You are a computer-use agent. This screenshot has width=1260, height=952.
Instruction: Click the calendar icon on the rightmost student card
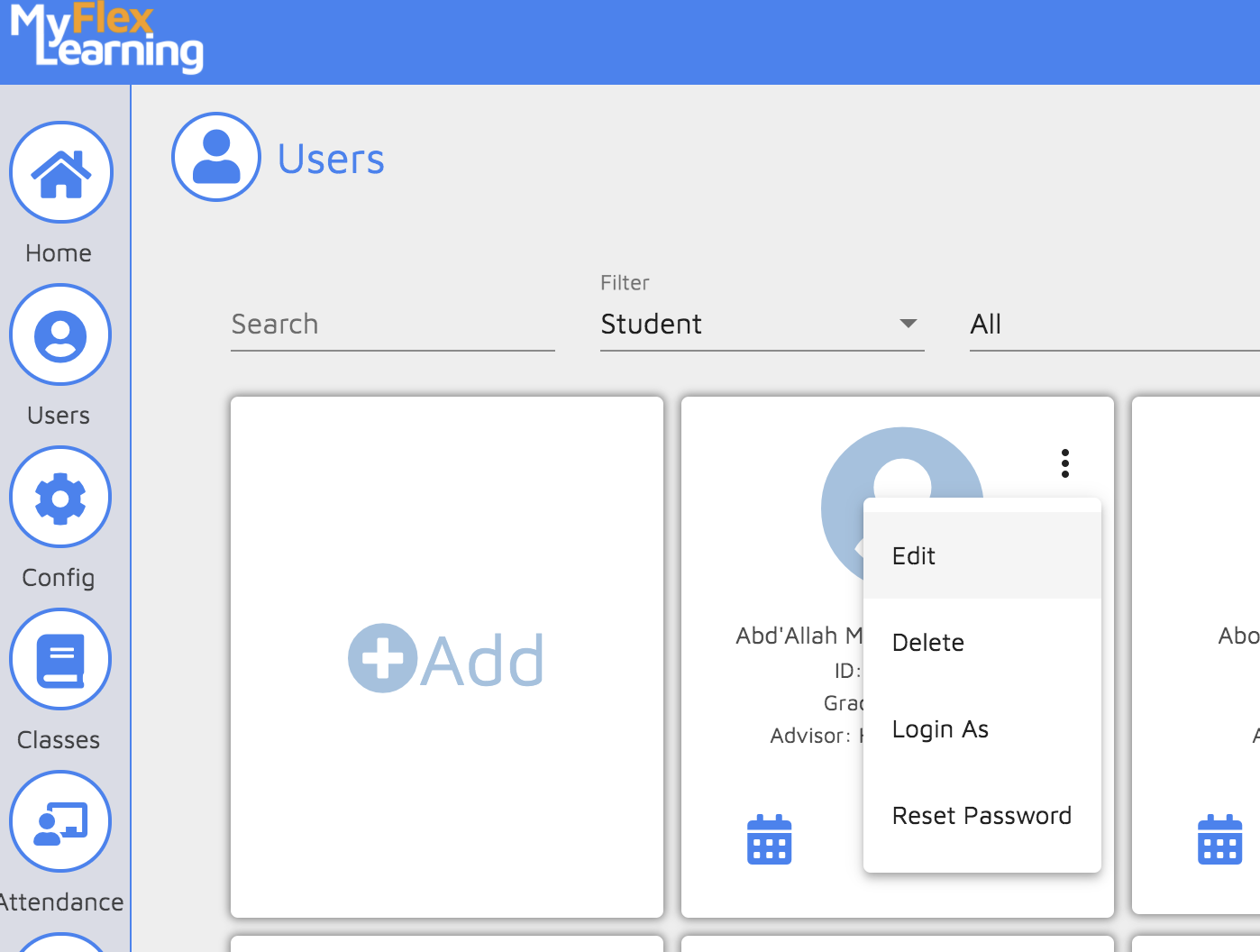tap(1219, 839)
